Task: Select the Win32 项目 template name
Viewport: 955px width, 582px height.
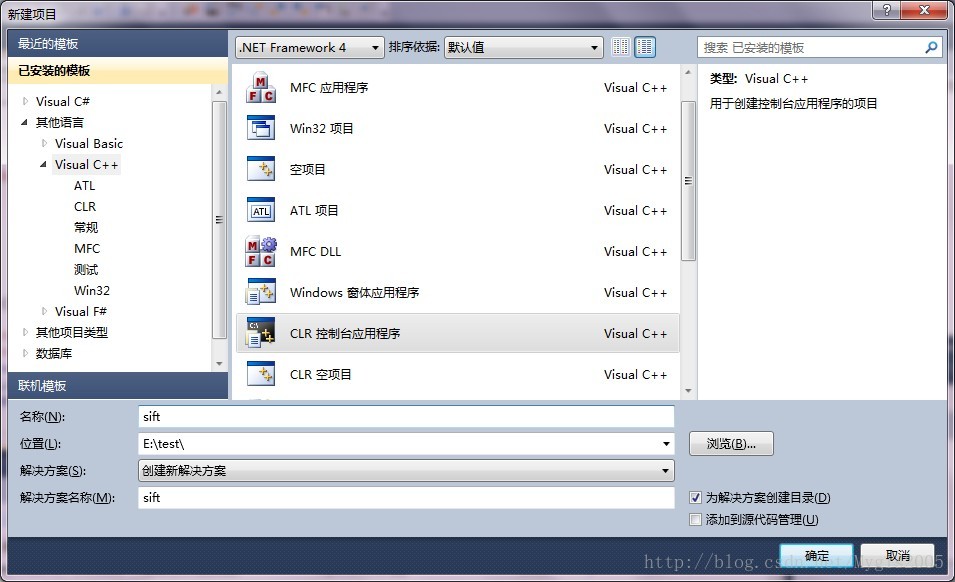Action: pyautogui.click(x=322, y=128)
